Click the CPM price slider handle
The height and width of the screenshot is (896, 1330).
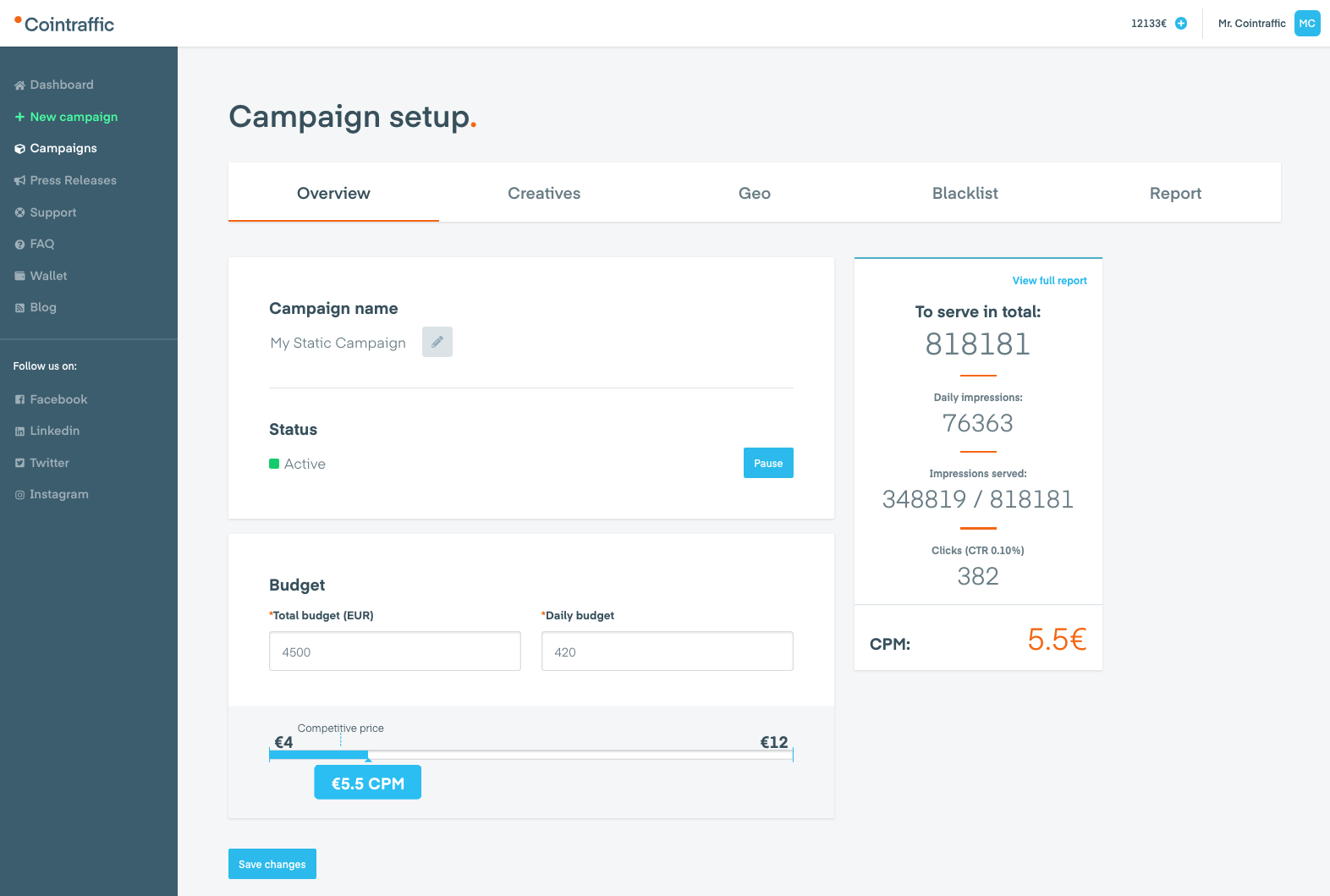click(x=368, y=759)
